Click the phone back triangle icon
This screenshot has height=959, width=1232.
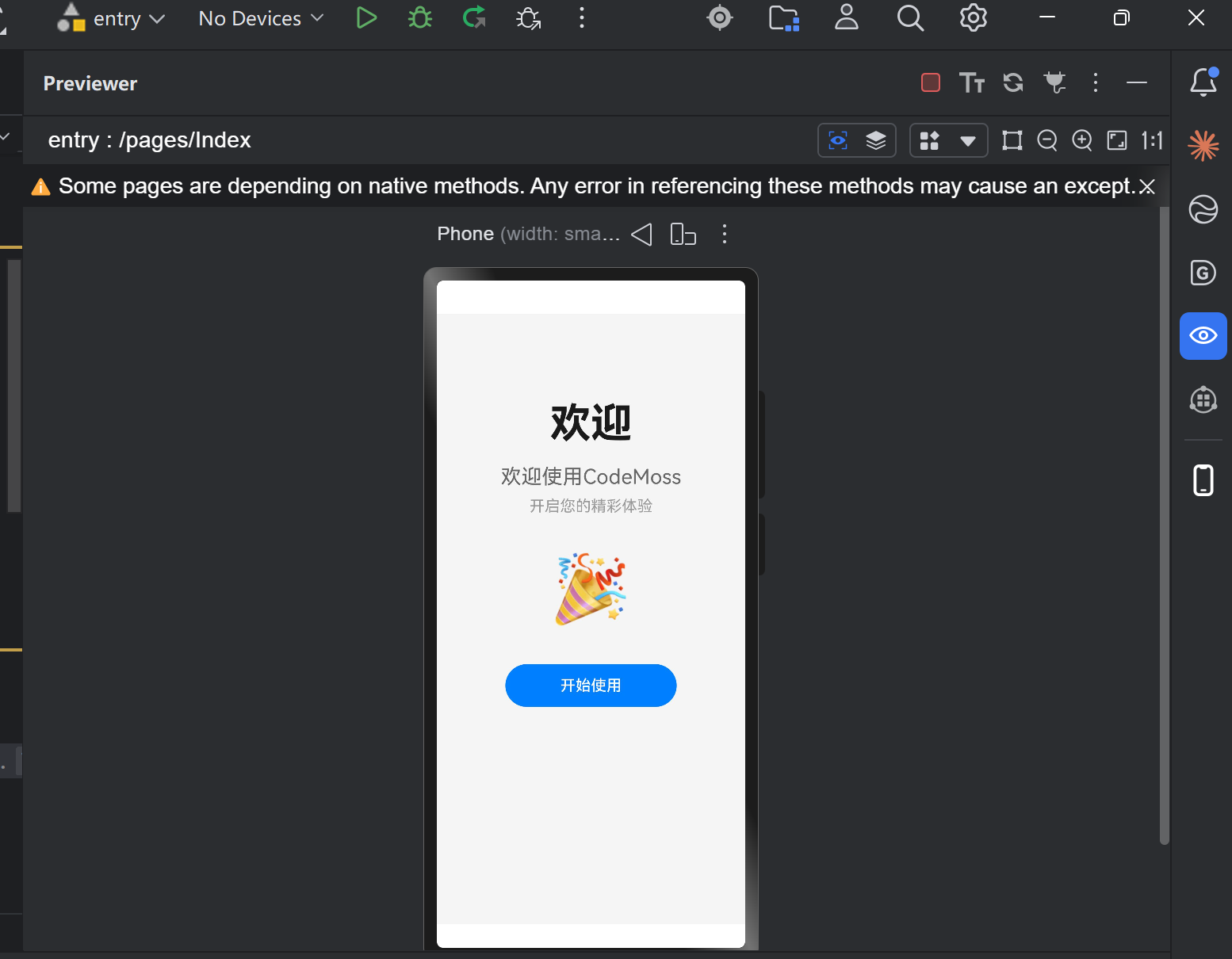point(641,234)
